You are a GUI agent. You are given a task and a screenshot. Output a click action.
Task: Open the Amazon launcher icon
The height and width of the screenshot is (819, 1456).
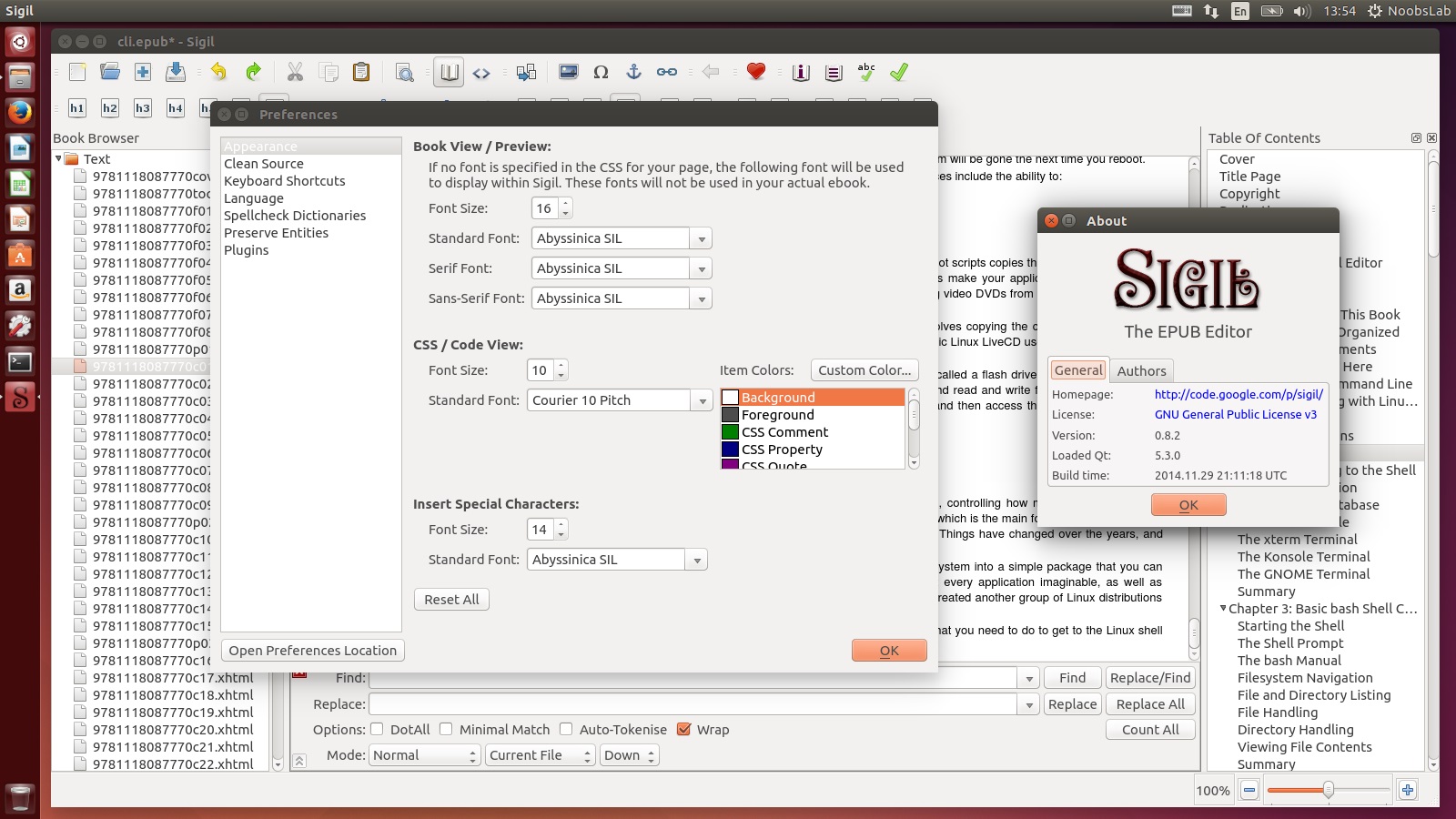20,290
